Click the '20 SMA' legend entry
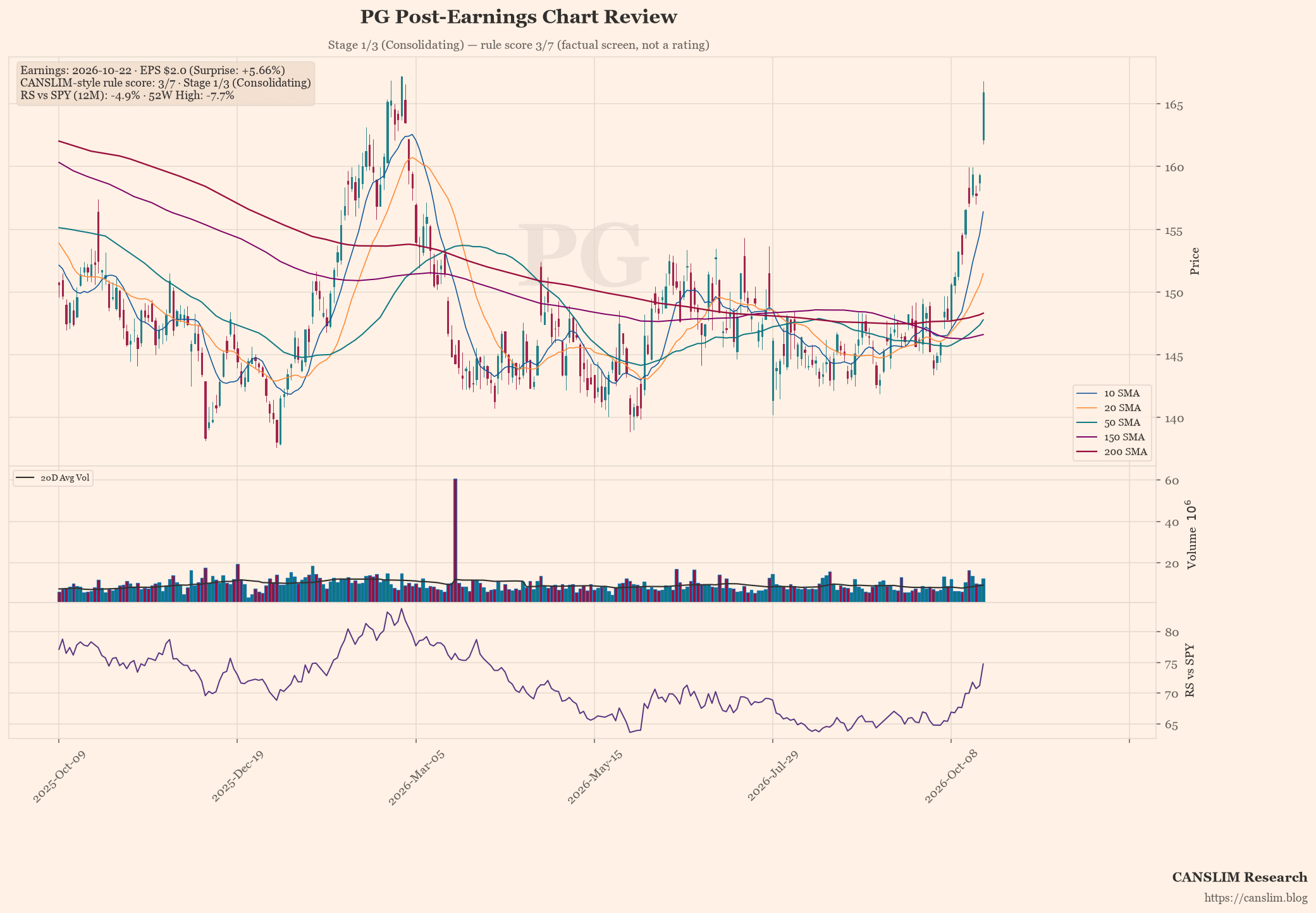Viewport: 1316px width, 913px height. [x=1112, y=408]
